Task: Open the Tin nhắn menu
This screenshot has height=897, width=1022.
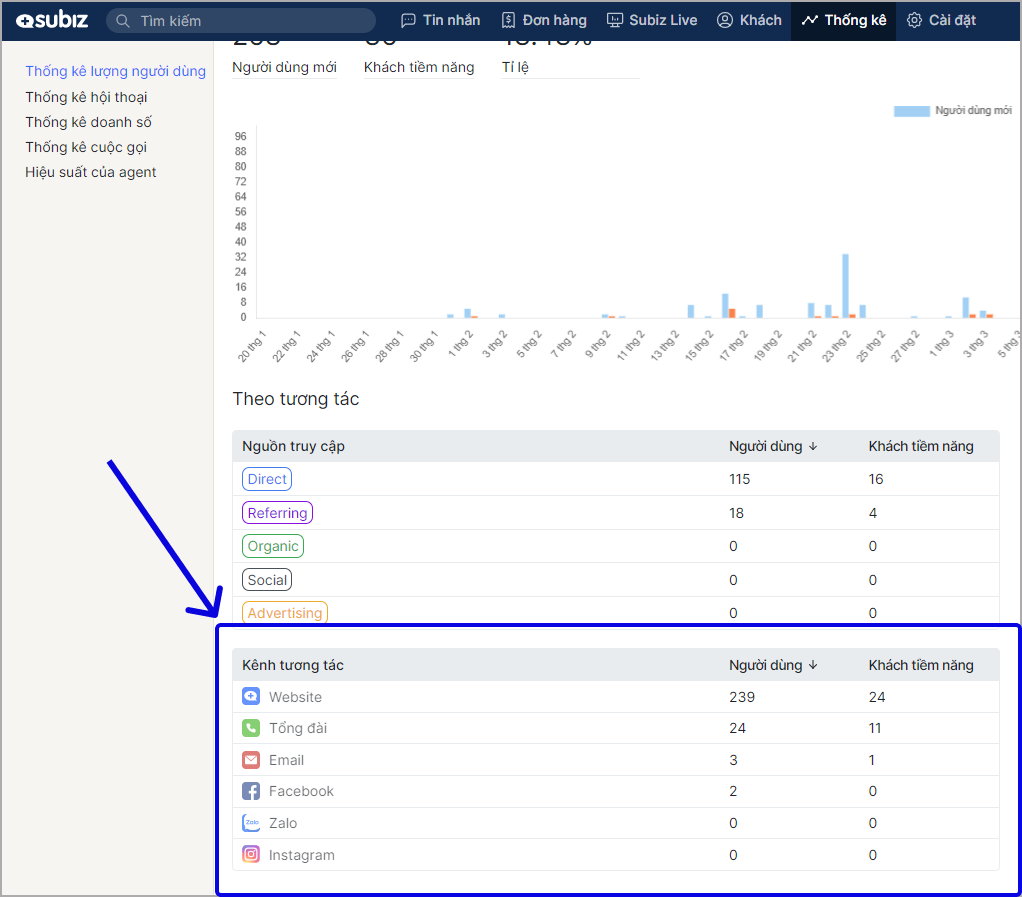Action: click(x=440, y=20)
